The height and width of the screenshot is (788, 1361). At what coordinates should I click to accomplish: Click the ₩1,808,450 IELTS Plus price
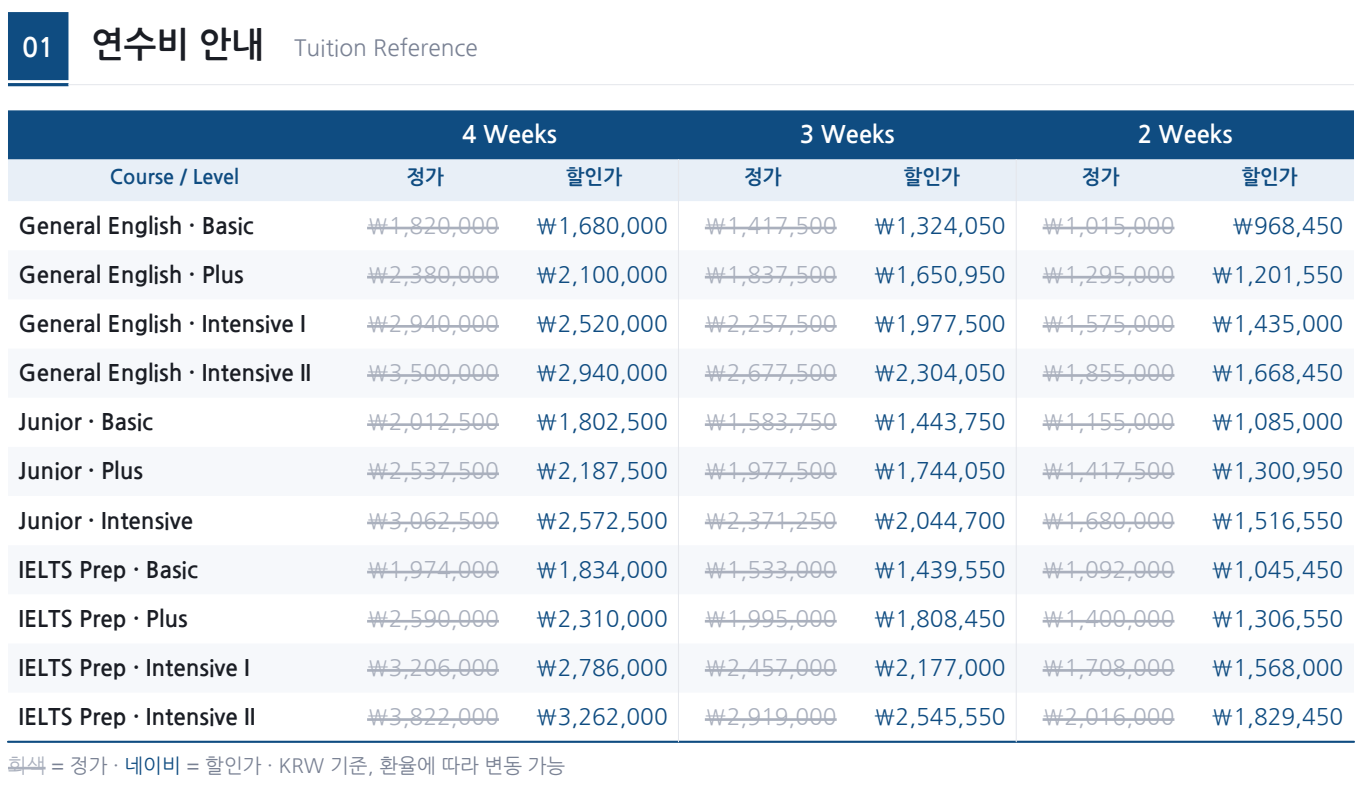click(940, 619)
